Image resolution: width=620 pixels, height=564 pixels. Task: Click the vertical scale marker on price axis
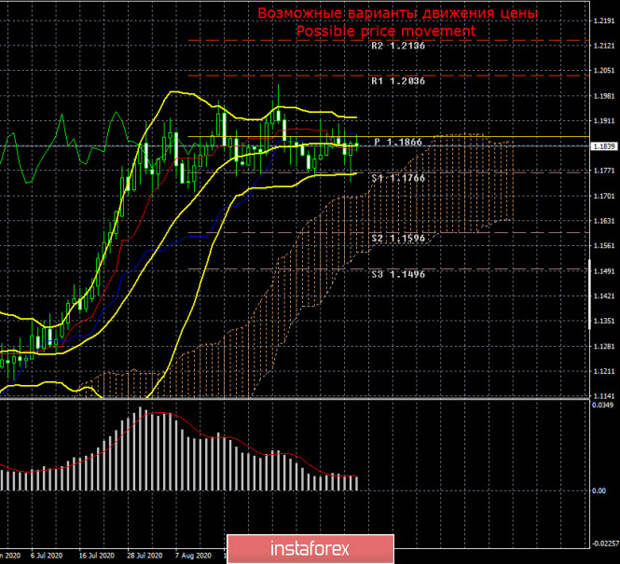pos(590,294)
